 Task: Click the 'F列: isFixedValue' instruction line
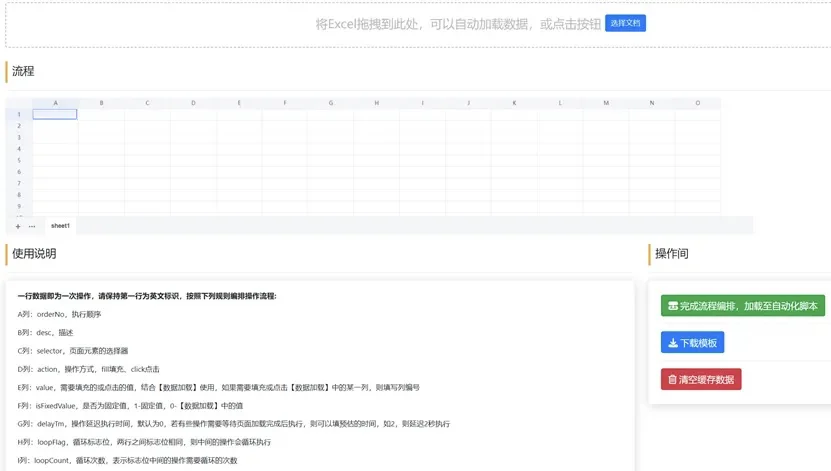click(x=130, y=406)
